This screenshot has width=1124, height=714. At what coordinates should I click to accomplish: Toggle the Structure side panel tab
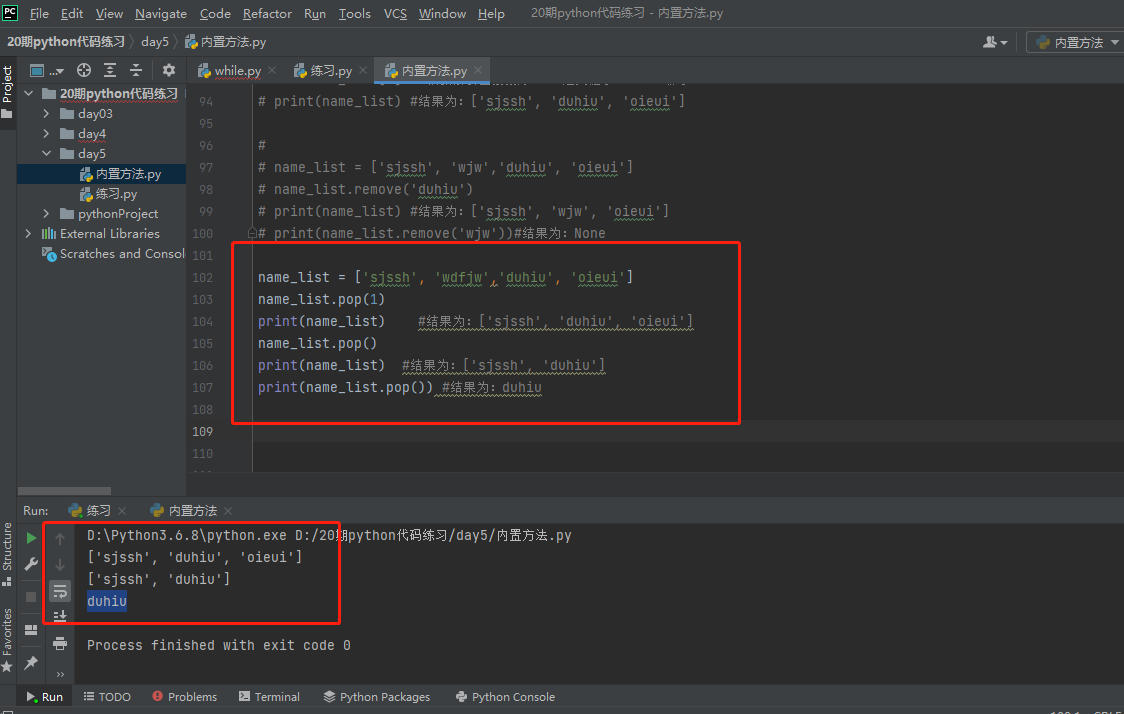point(7,553)
